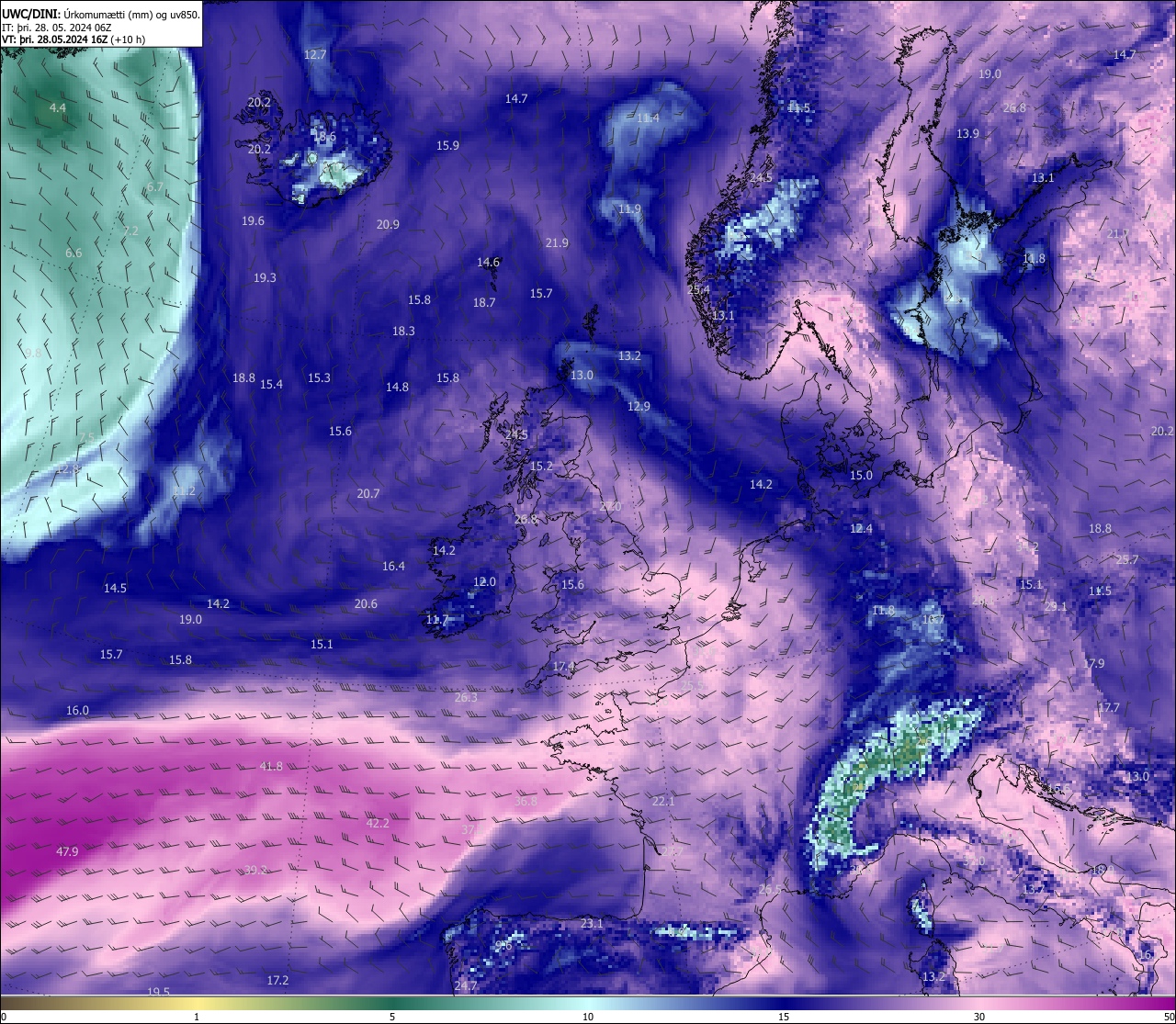Click the 15.9 value label

[447, 145]
